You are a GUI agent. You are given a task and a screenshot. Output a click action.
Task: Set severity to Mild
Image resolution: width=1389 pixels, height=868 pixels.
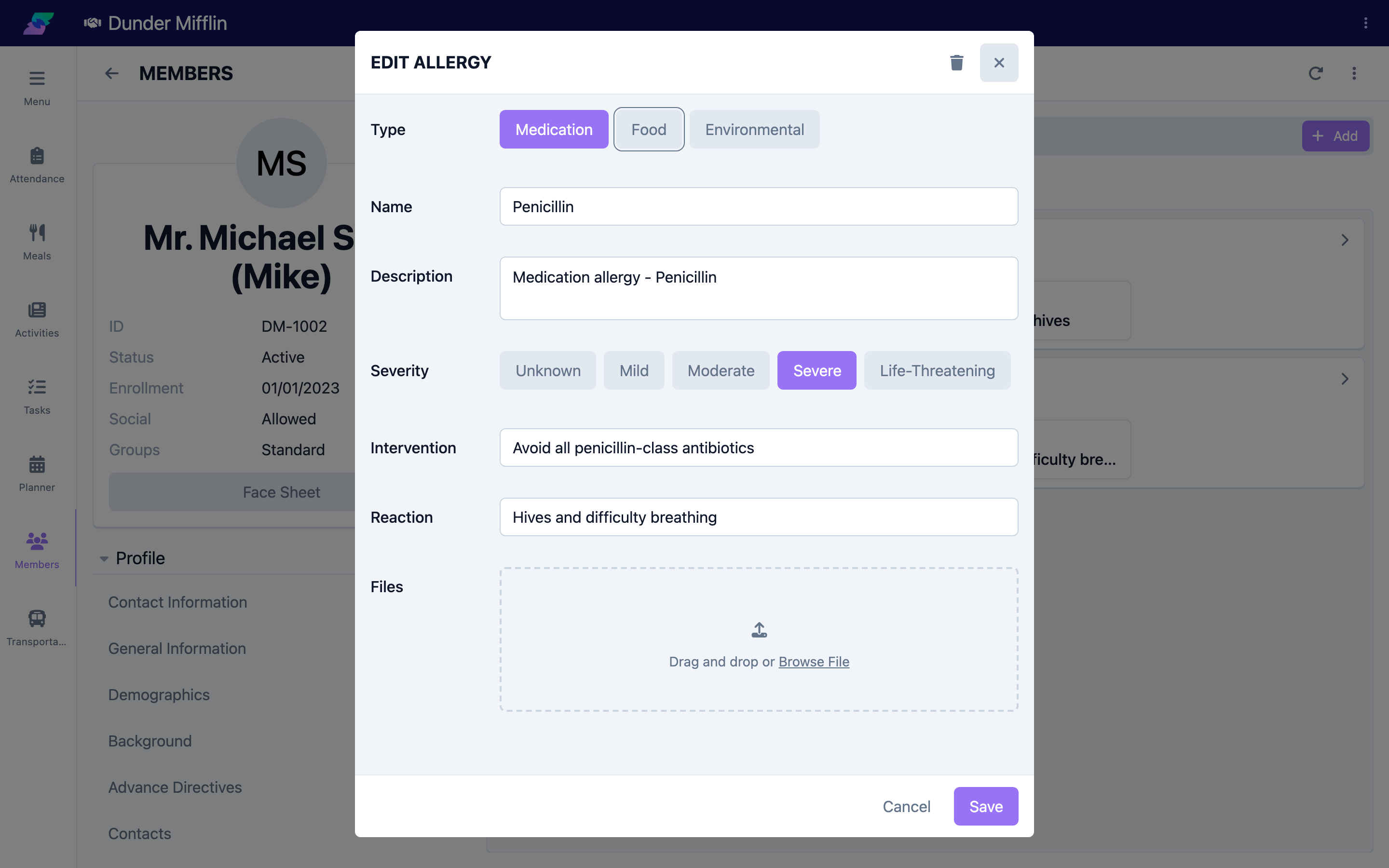click(634, 370)
